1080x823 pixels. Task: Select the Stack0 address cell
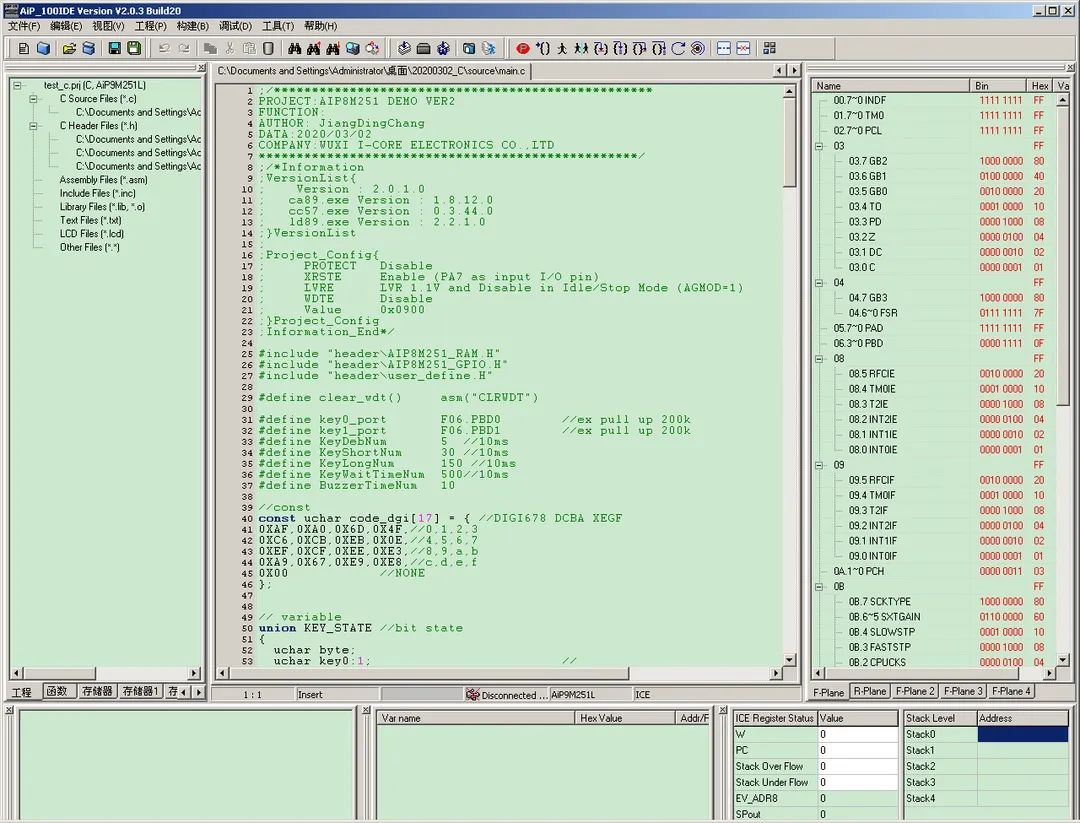click(1023, 734)
